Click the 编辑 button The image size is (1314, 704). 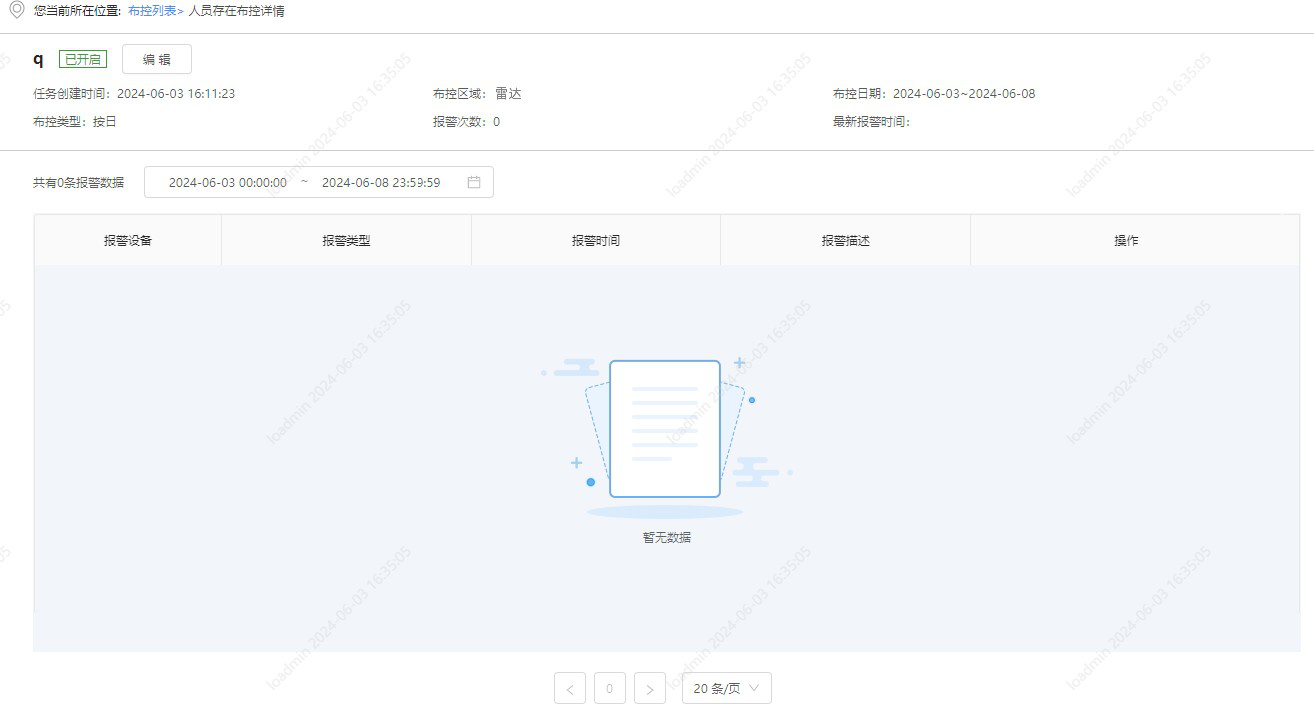(157, 59)
